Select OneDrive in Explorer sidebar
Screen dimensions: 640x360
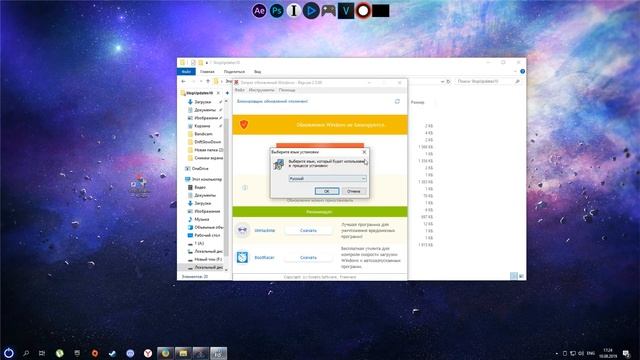[x=200, y=169]
